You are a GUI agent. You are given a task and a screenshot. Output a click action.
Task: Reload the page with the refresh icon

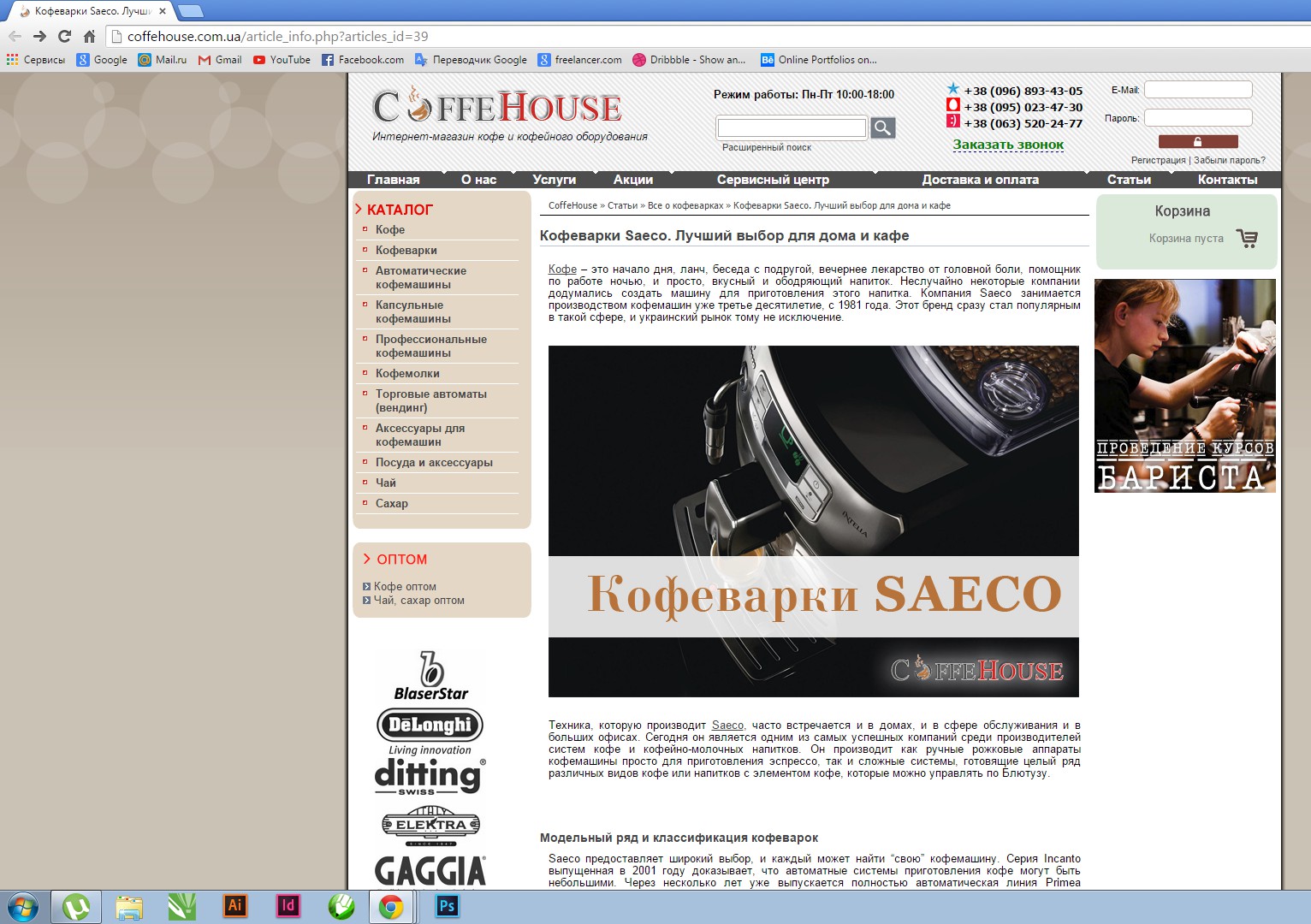click(64, 36)
